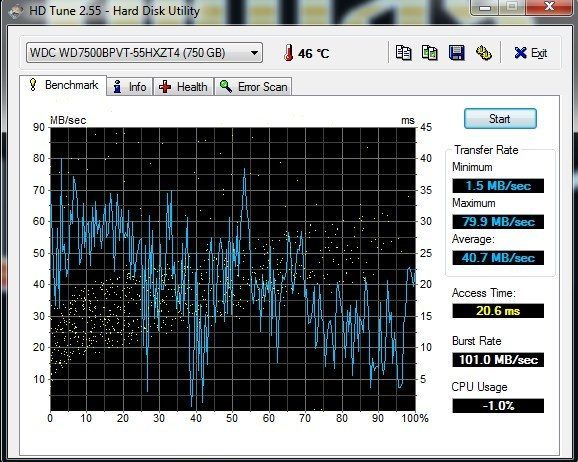Switch to the Health tab
This screenshot has height=462, width=578.
point(183,87)
